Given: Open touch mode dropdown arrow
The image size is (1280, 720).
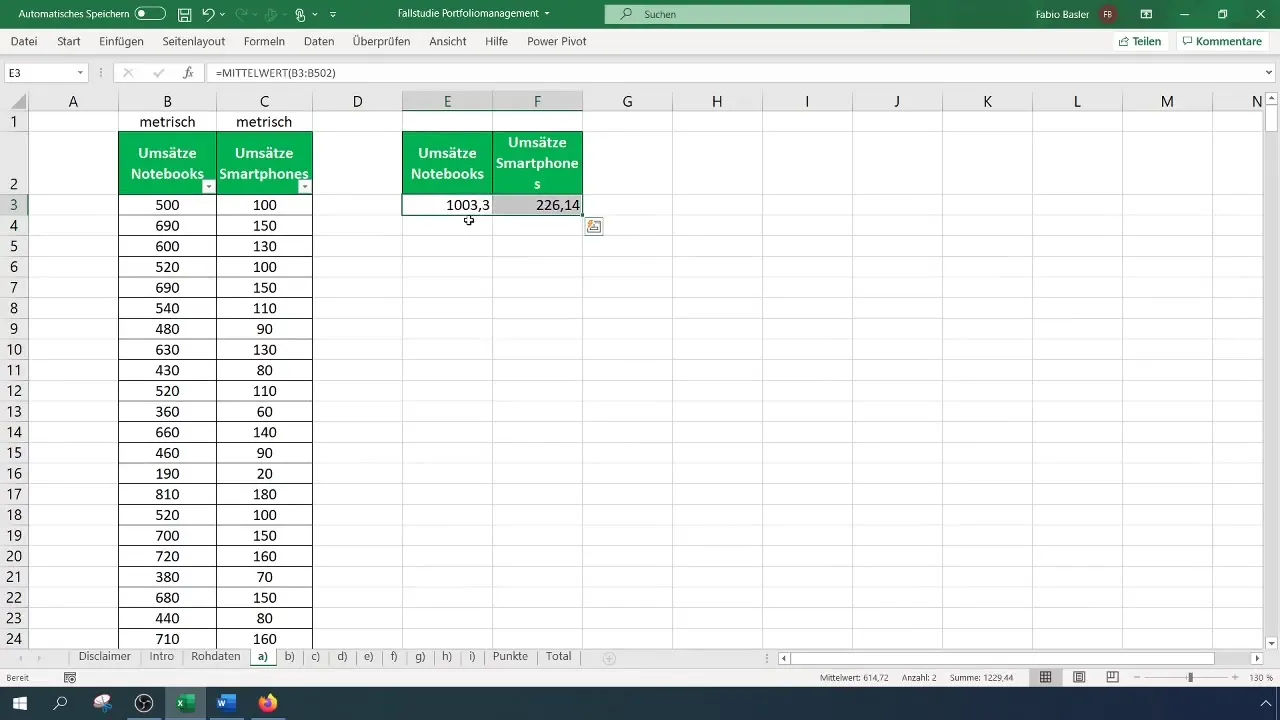Looking at the screenshot, I should (314, 14).
